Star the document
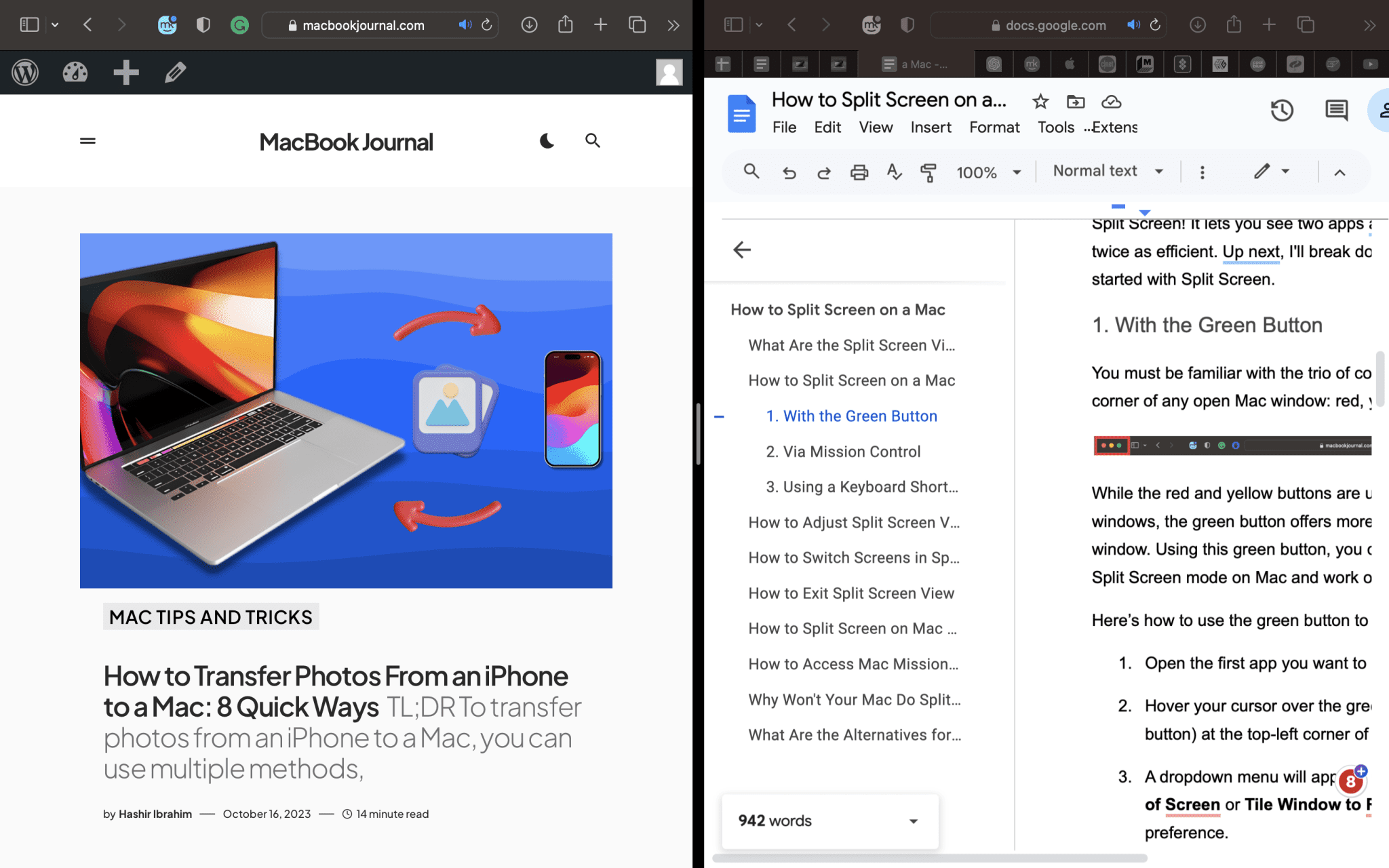Viewport: 1389px width, 868px height. 1040,100
